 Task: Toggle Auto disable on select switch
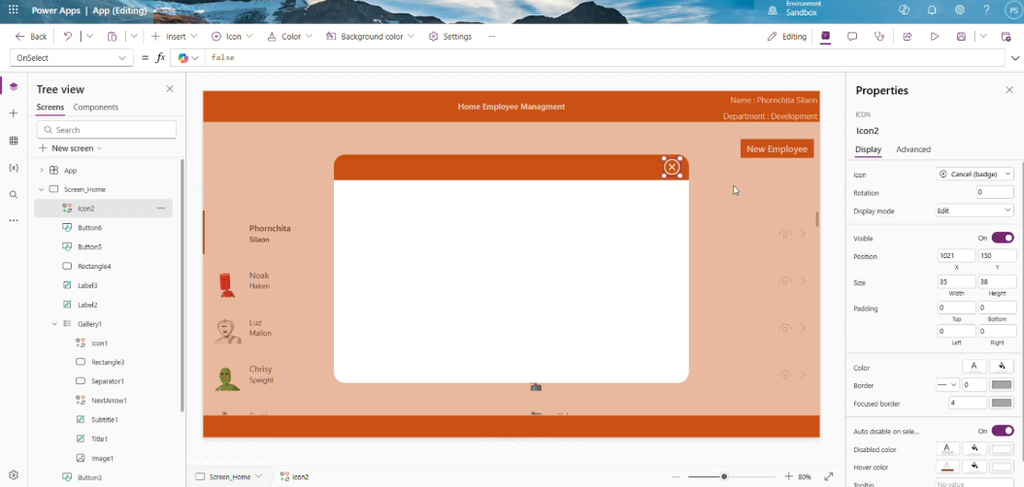(x=1002, y=431)
